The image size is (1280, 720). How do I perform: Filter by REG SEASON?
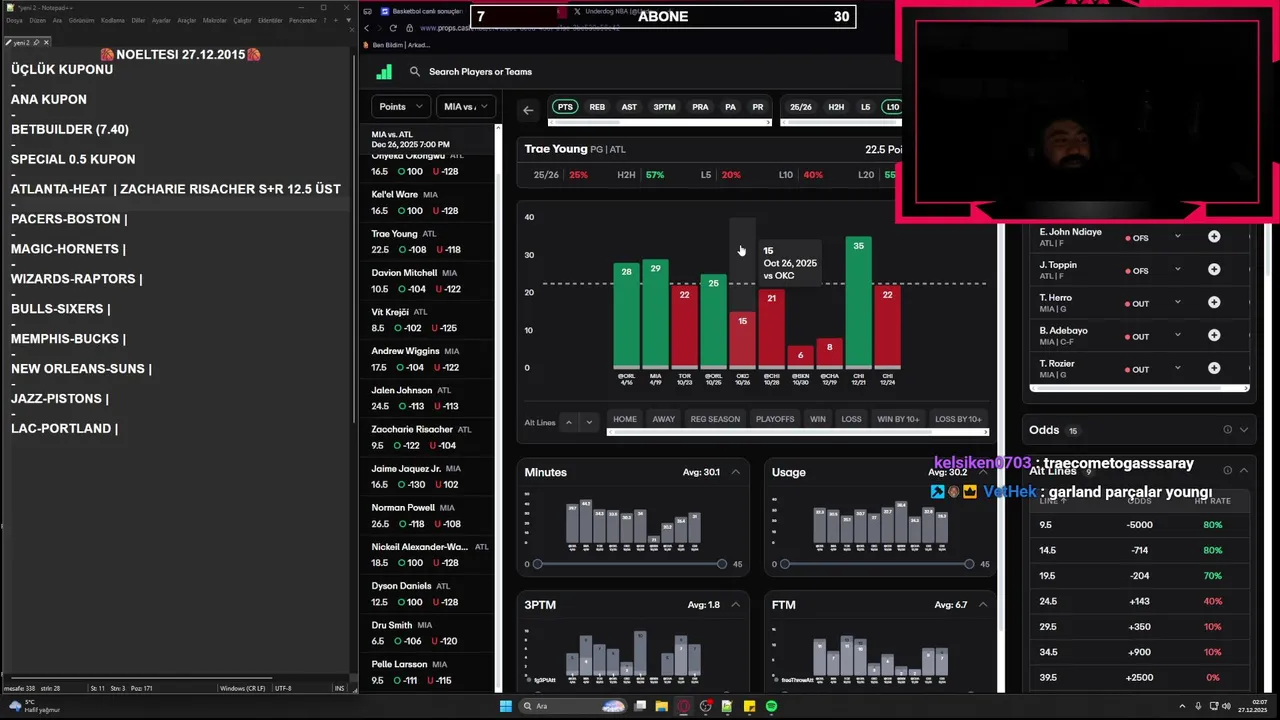pyautogui.click(x=715, y=419)
